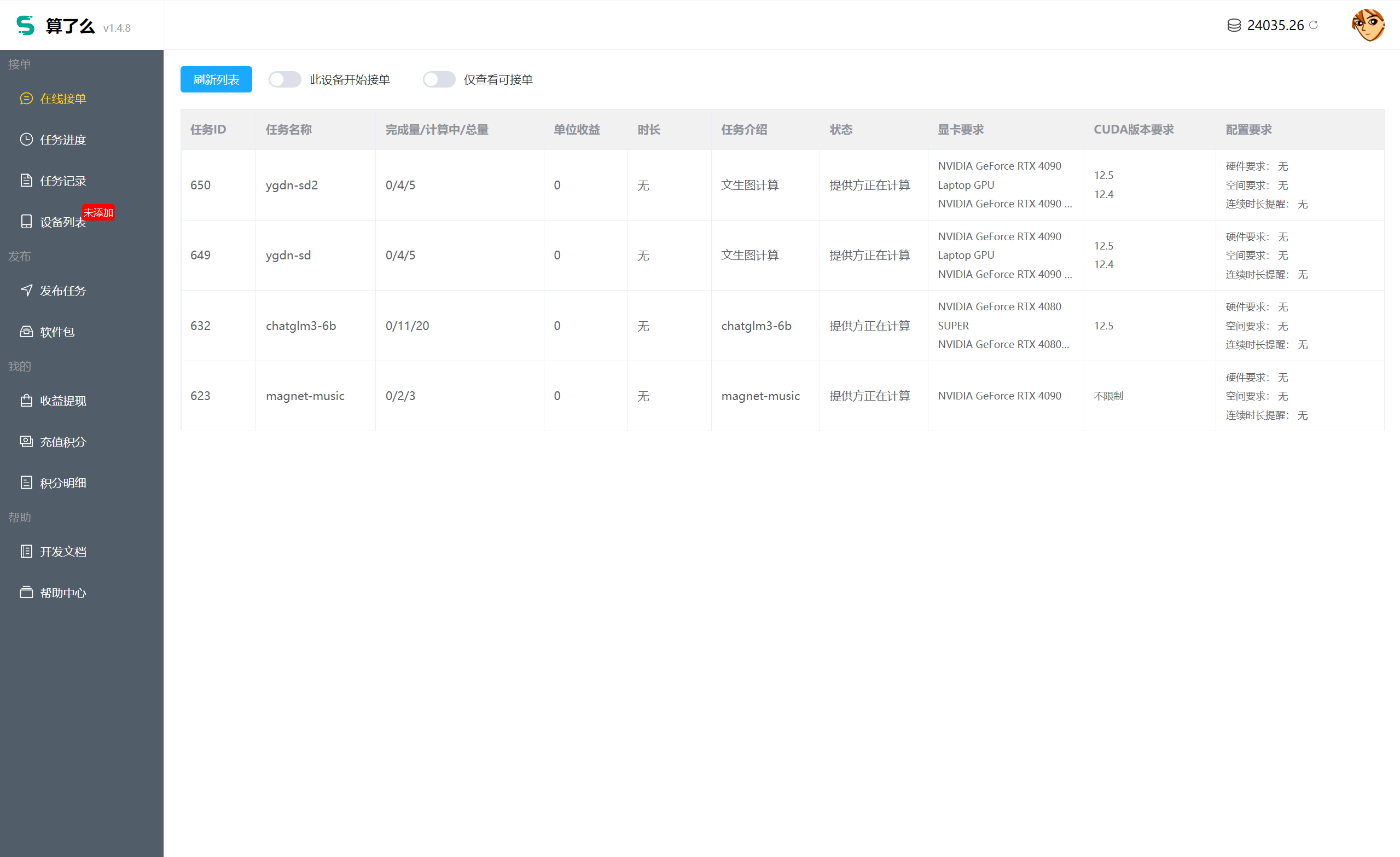
Task: Toggle the 仅查看可接单 switch
Action: [439, 79]
